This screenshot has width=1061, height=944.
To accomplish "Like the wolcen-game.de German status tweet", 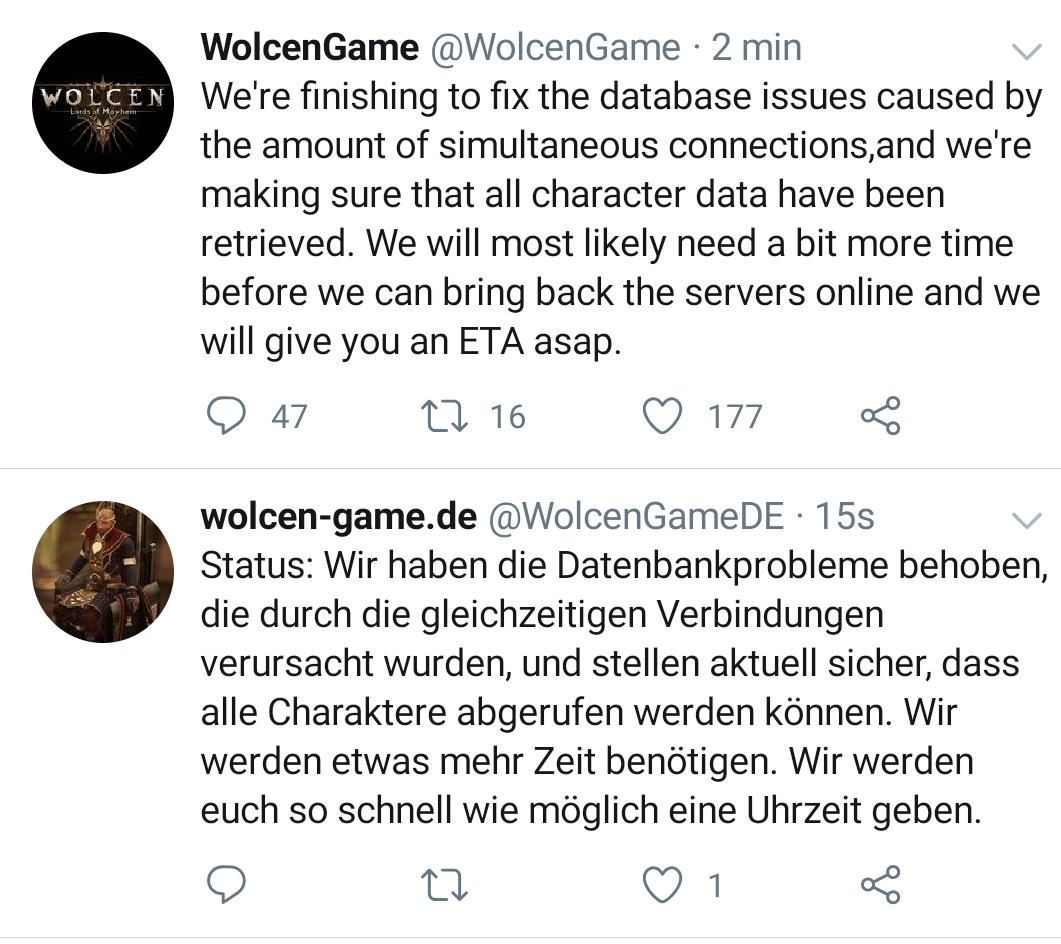I will click(661, 884).
